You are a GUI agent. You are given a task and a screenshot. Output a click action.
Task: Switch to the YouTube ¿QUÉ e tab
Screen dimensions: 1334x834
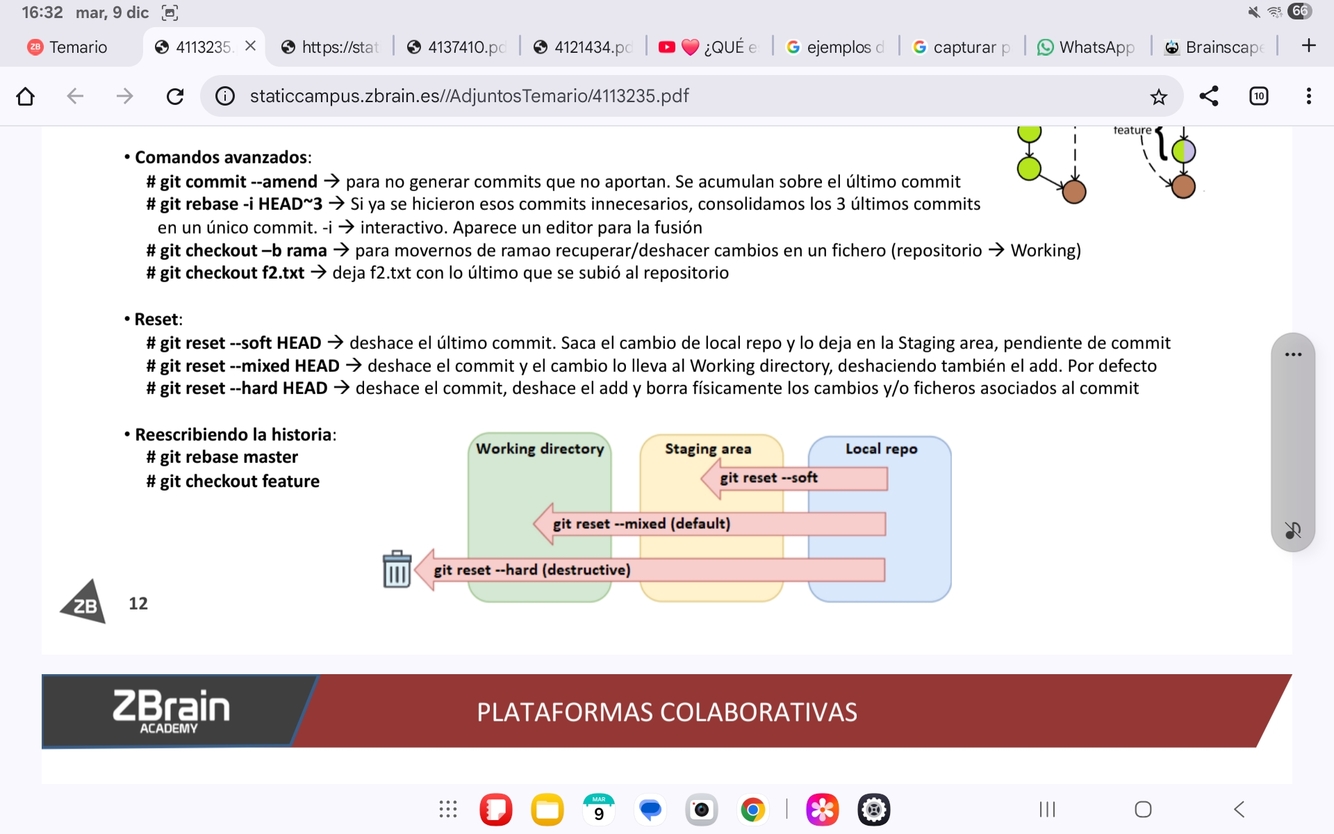tap(709, 47)
